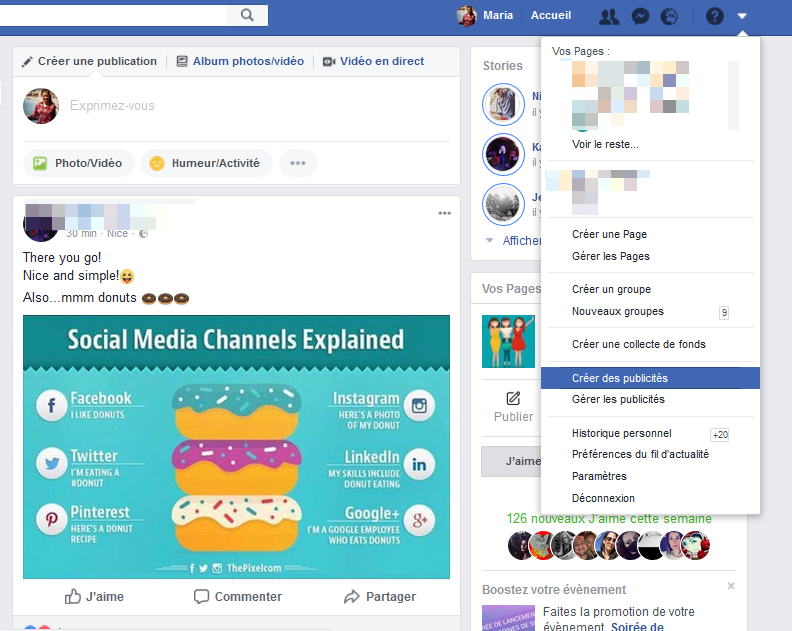Switch to Album photos/vidéo tab
Image resolution: width=792 pixels, height=631 pixels.
click(x=240, y=61)
